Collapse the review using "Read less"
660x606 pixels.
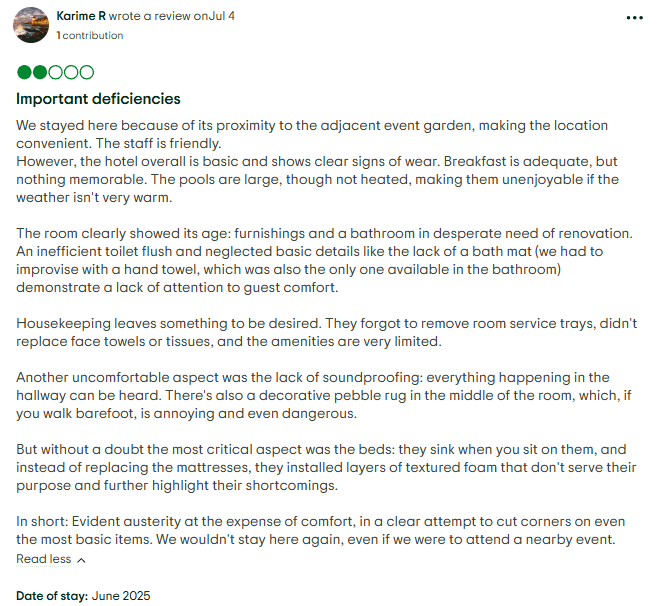tap(43, 559)
